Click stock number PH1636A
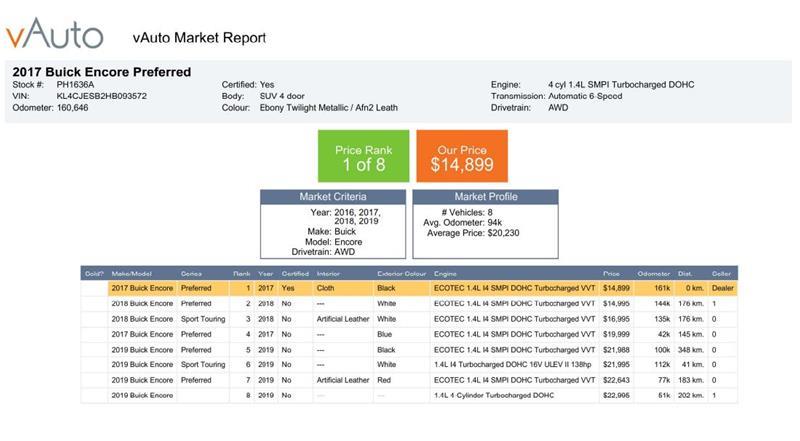This screenshot has width=800, height=441. [x=75, y=85]
